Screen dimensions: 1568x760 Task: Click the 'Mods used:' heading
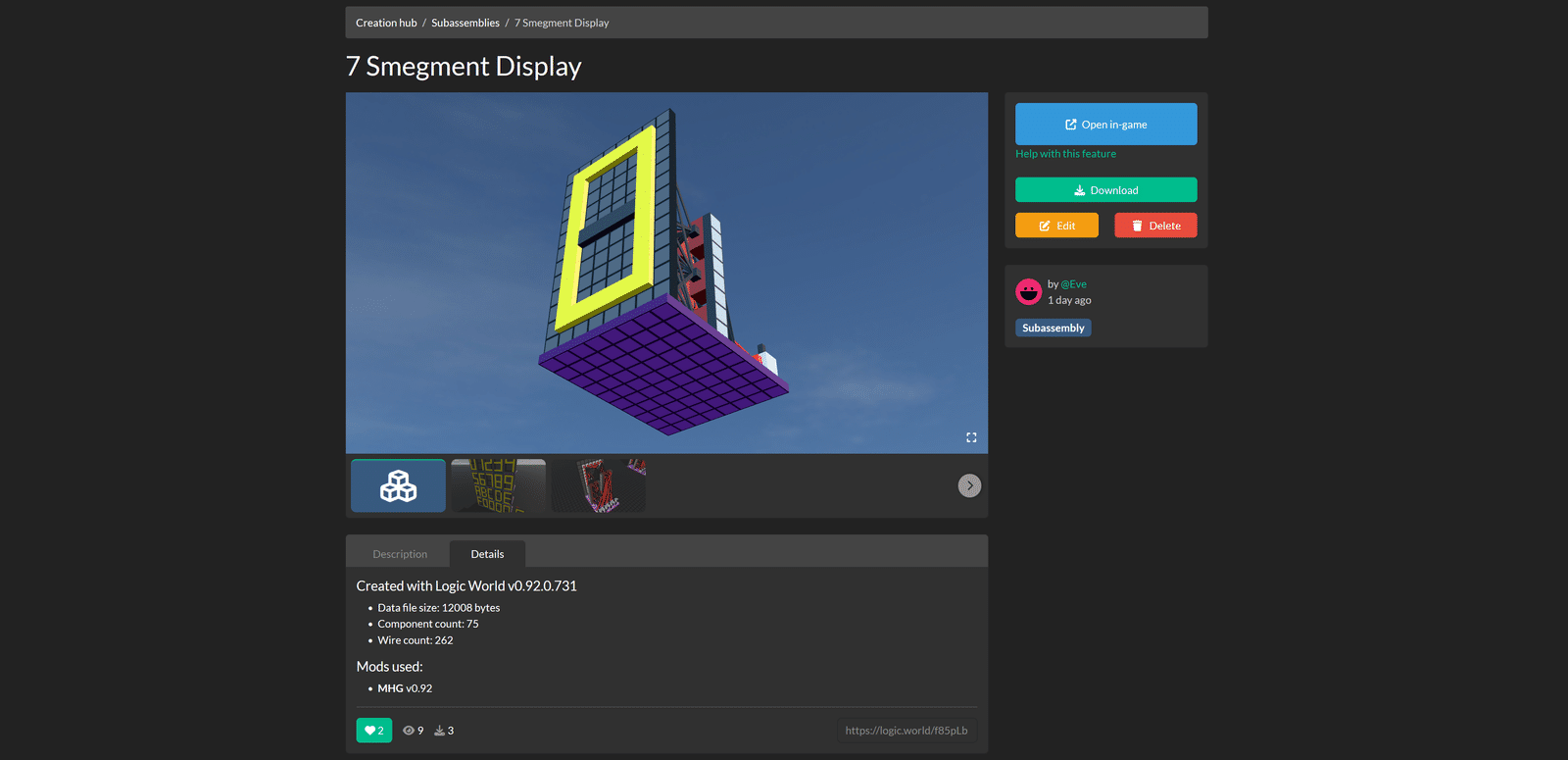pos(389,666)
